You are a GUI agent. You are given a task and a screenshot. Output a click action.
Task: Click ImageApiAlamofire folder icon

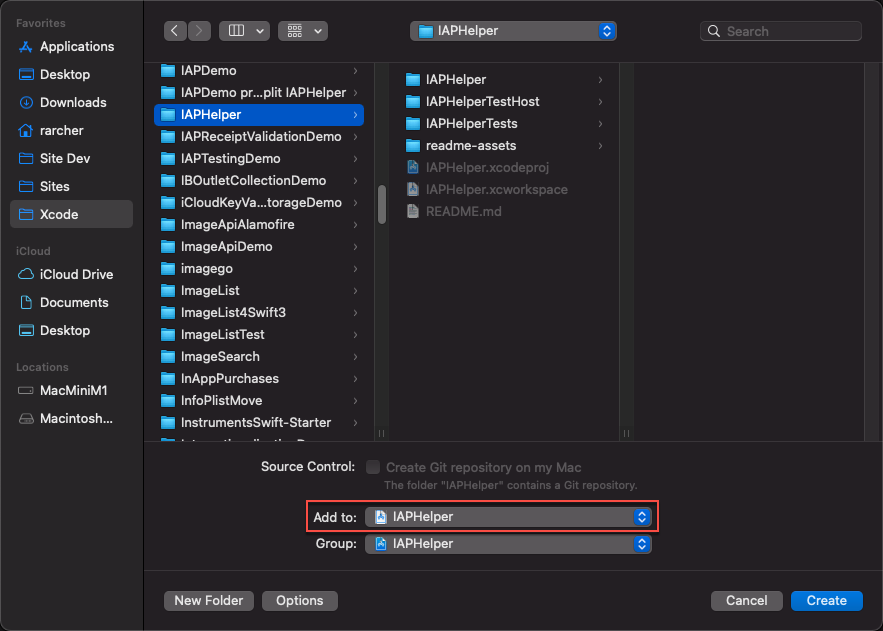click(x=168, y=225)
